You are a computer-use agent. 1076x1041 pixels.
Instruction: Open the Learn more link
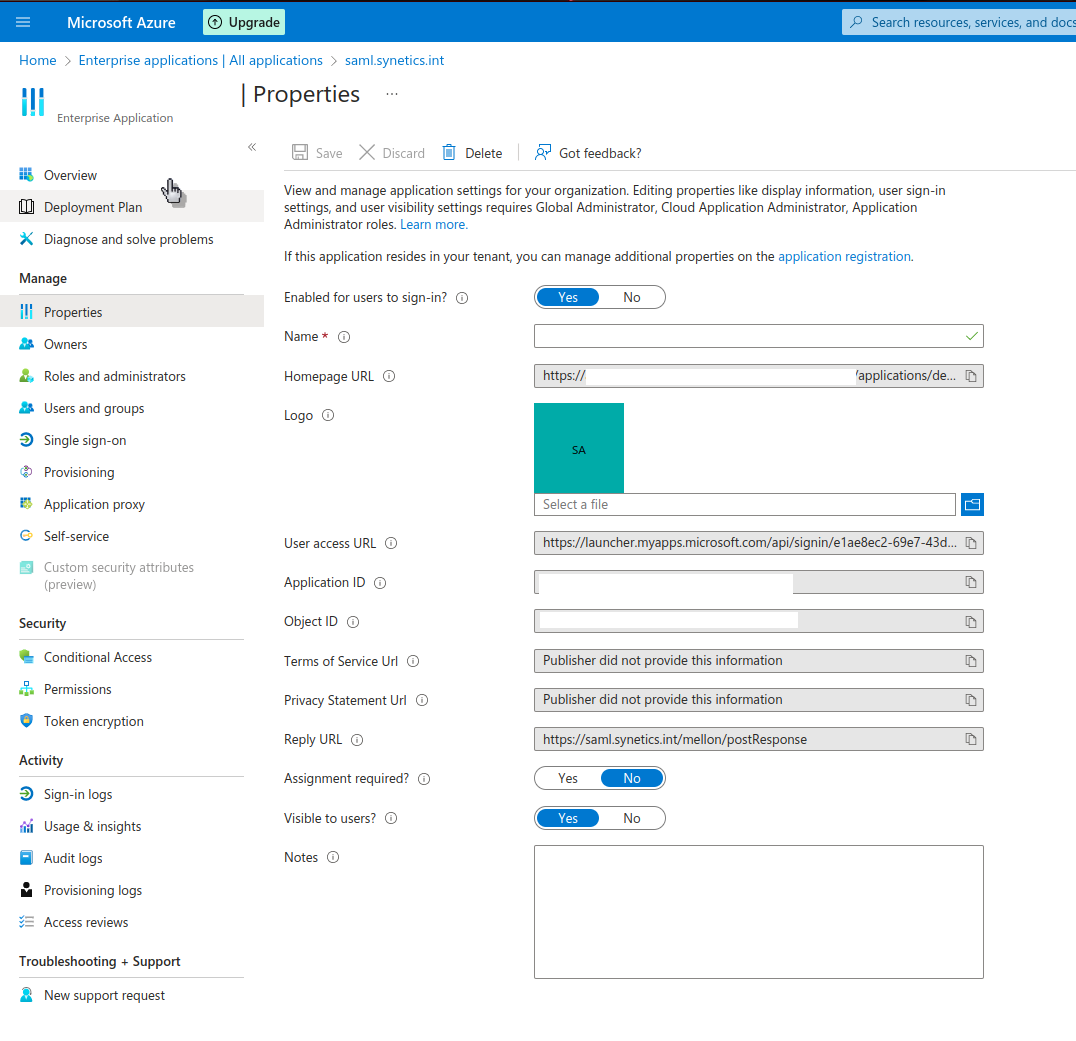[x=434, y=224]
